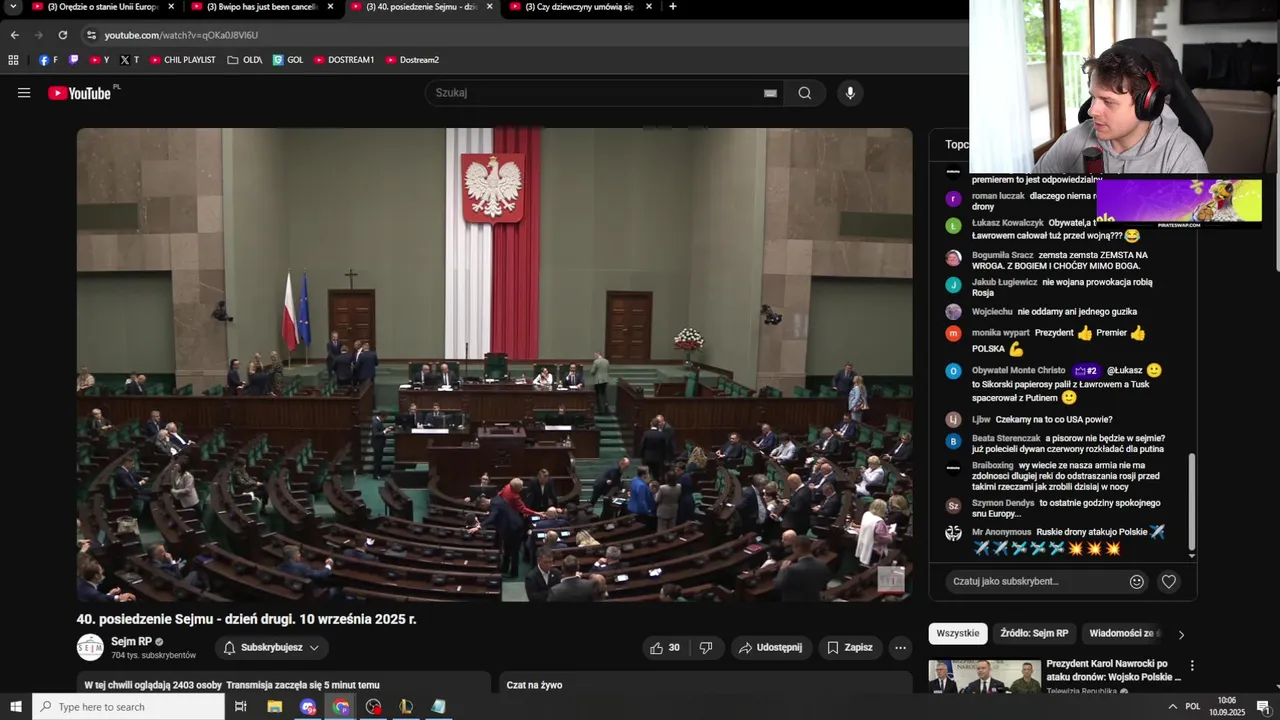Save the video with Zapisz

[x=849, y=648]
